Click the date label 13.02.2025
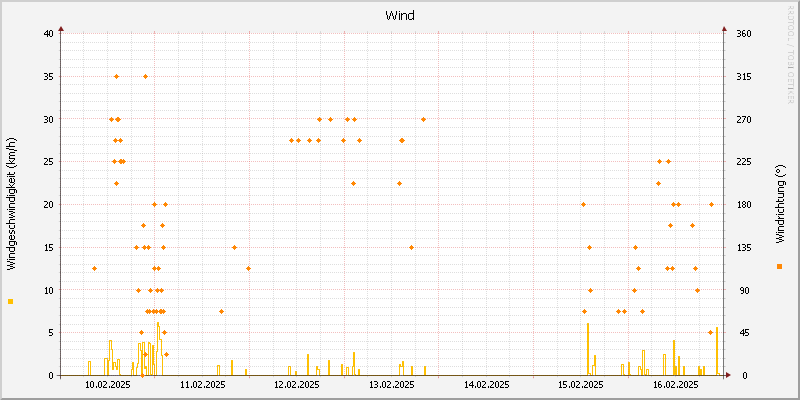800x400 pixels. point(391,385)
